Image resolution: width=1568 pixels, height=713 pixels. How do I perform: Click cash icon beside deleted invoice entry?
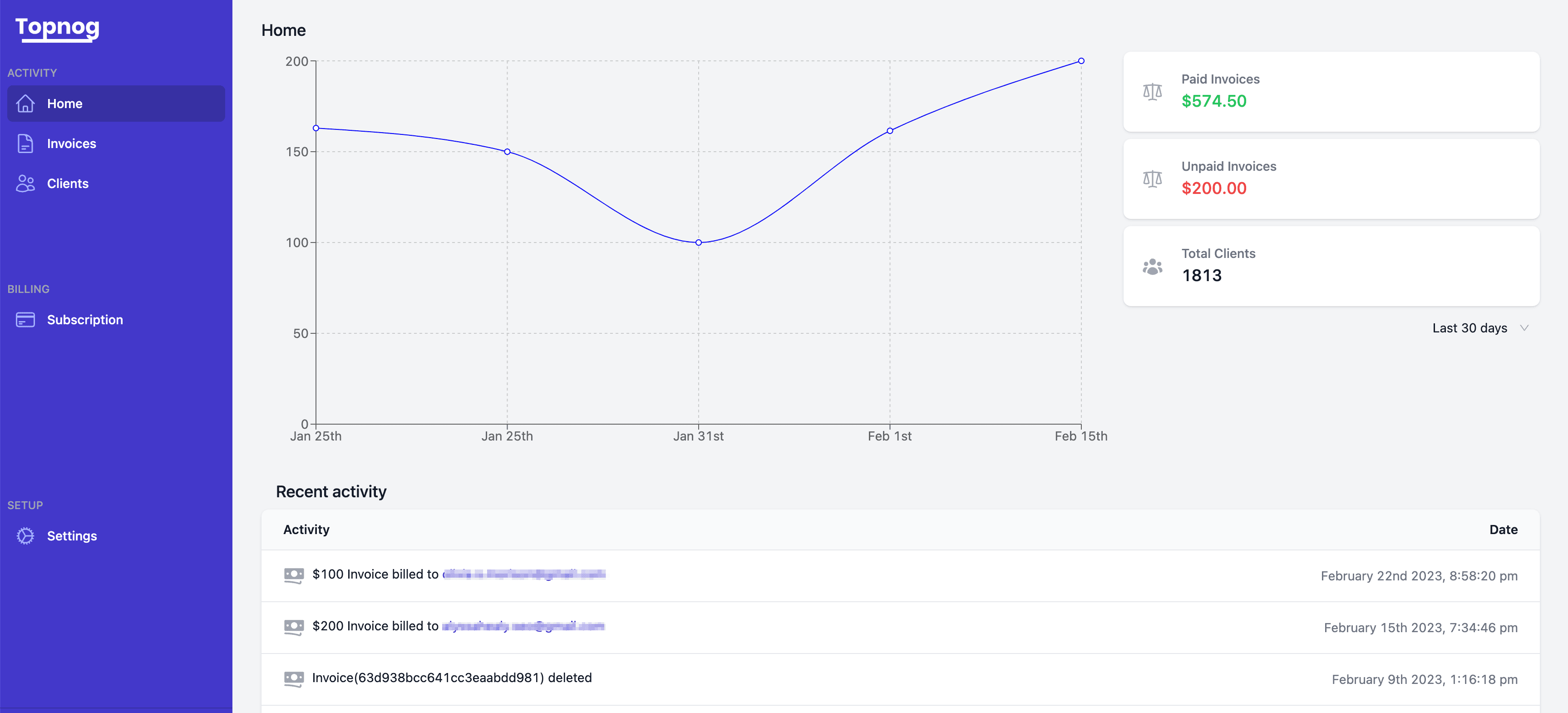[294, 678]
